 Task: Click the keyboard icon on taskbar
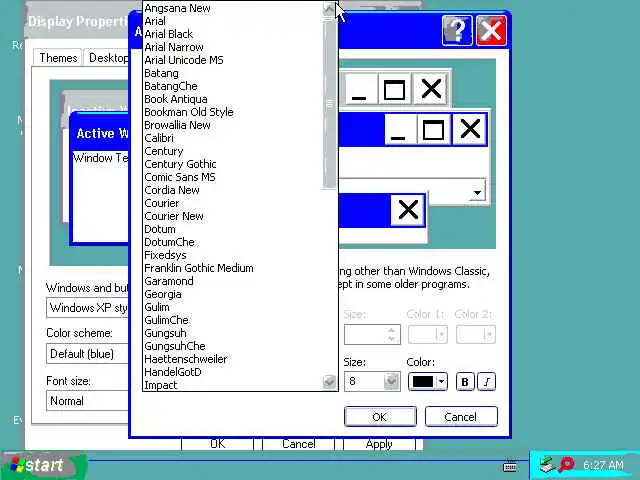coord(510,466)
